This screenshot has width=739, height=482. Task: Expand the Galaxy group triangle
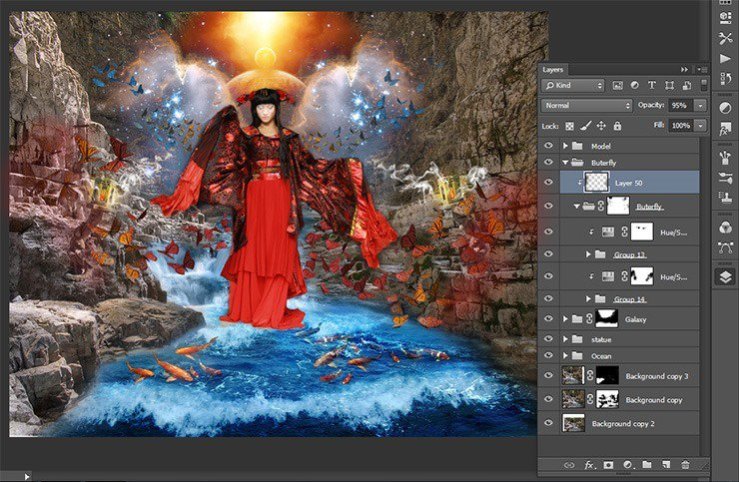point(565,319)
